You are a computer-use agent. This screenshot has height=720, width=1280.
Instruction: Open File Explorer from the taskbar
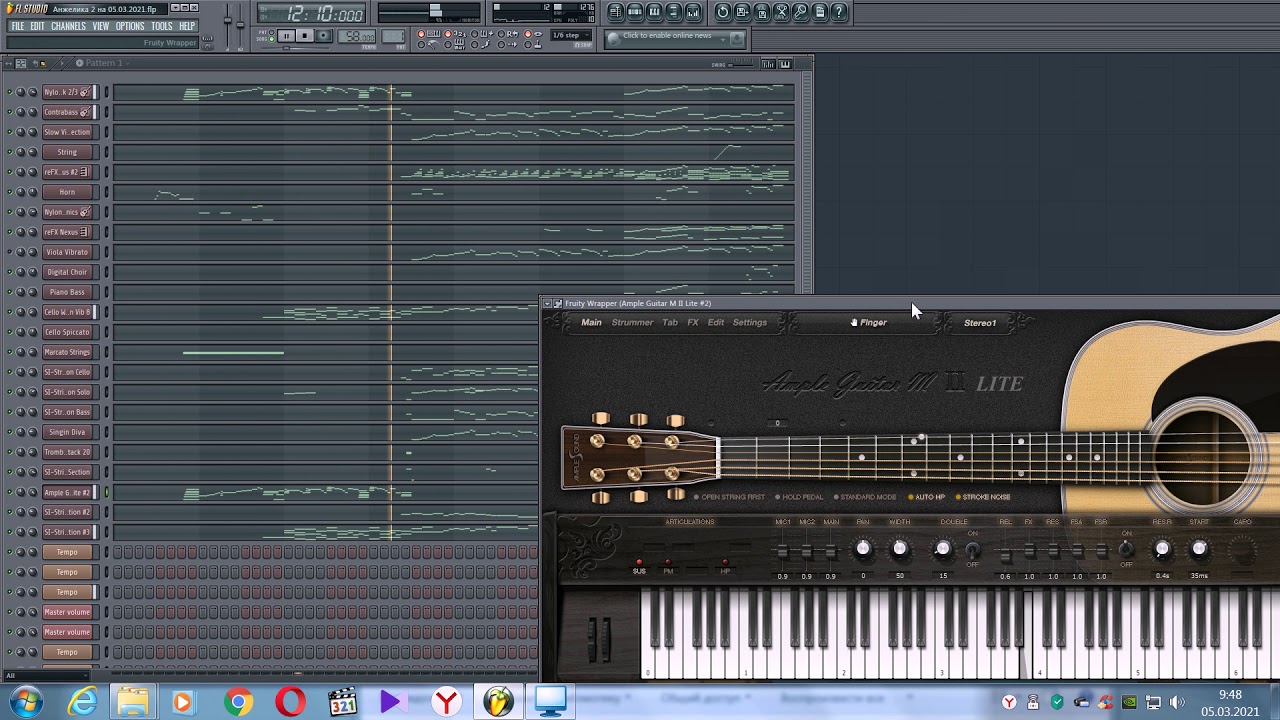coord(133,702)
